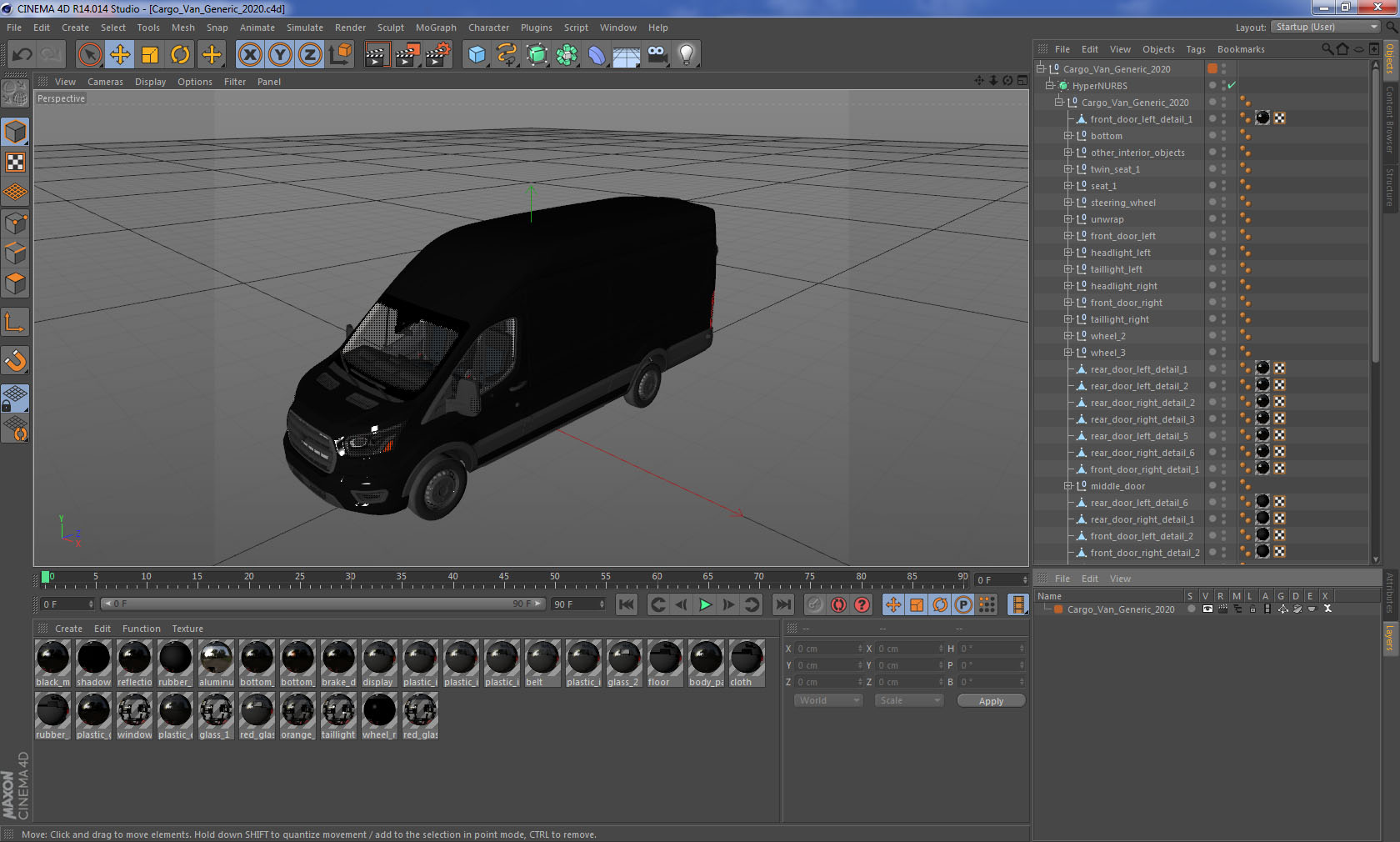
Task: Click the current frame 0 F field
Action: pos(67,604)
